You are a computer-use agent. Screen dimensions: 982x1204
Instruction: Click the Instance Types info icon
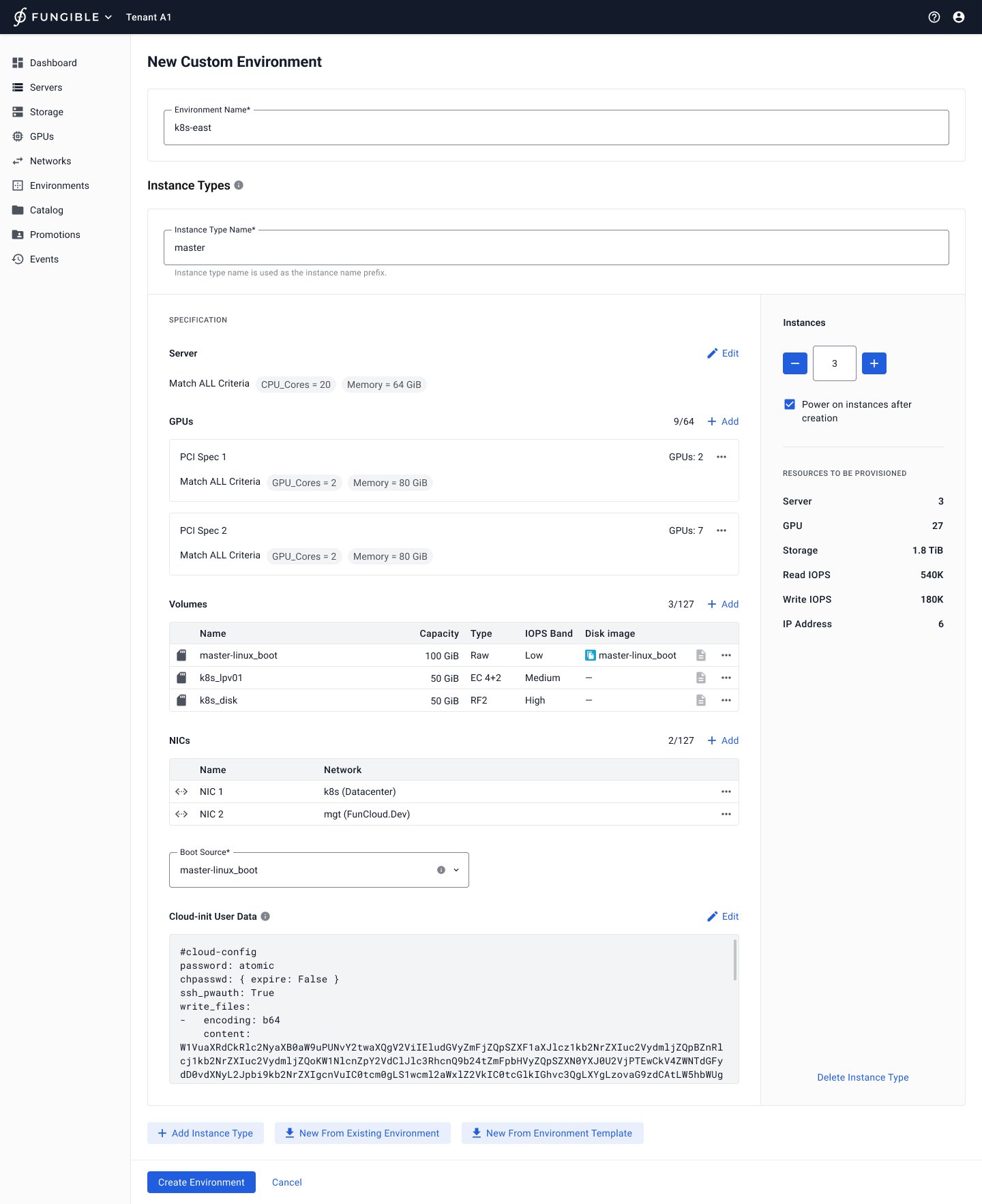click(x=239, y=185)
